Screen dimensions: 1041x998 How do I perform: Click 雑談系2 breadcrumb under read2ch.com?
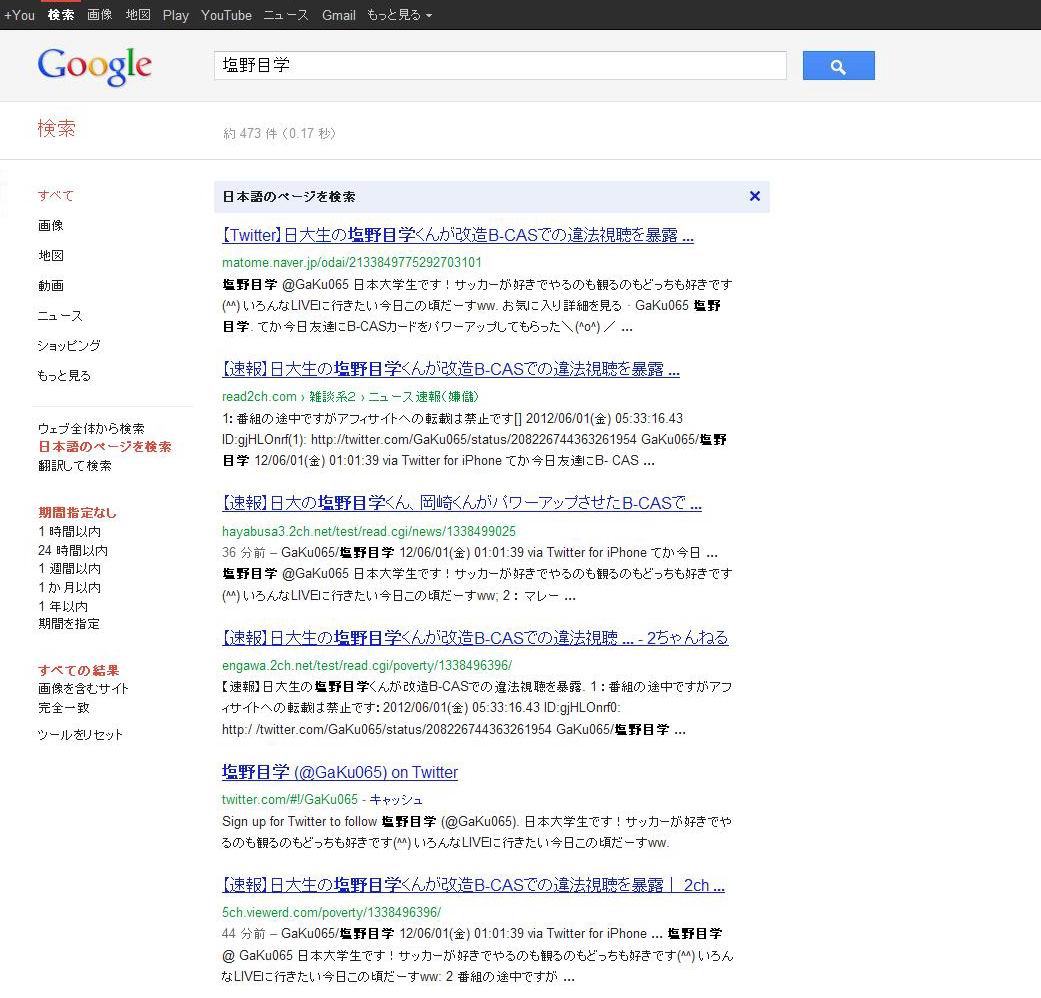click(332, 396)
